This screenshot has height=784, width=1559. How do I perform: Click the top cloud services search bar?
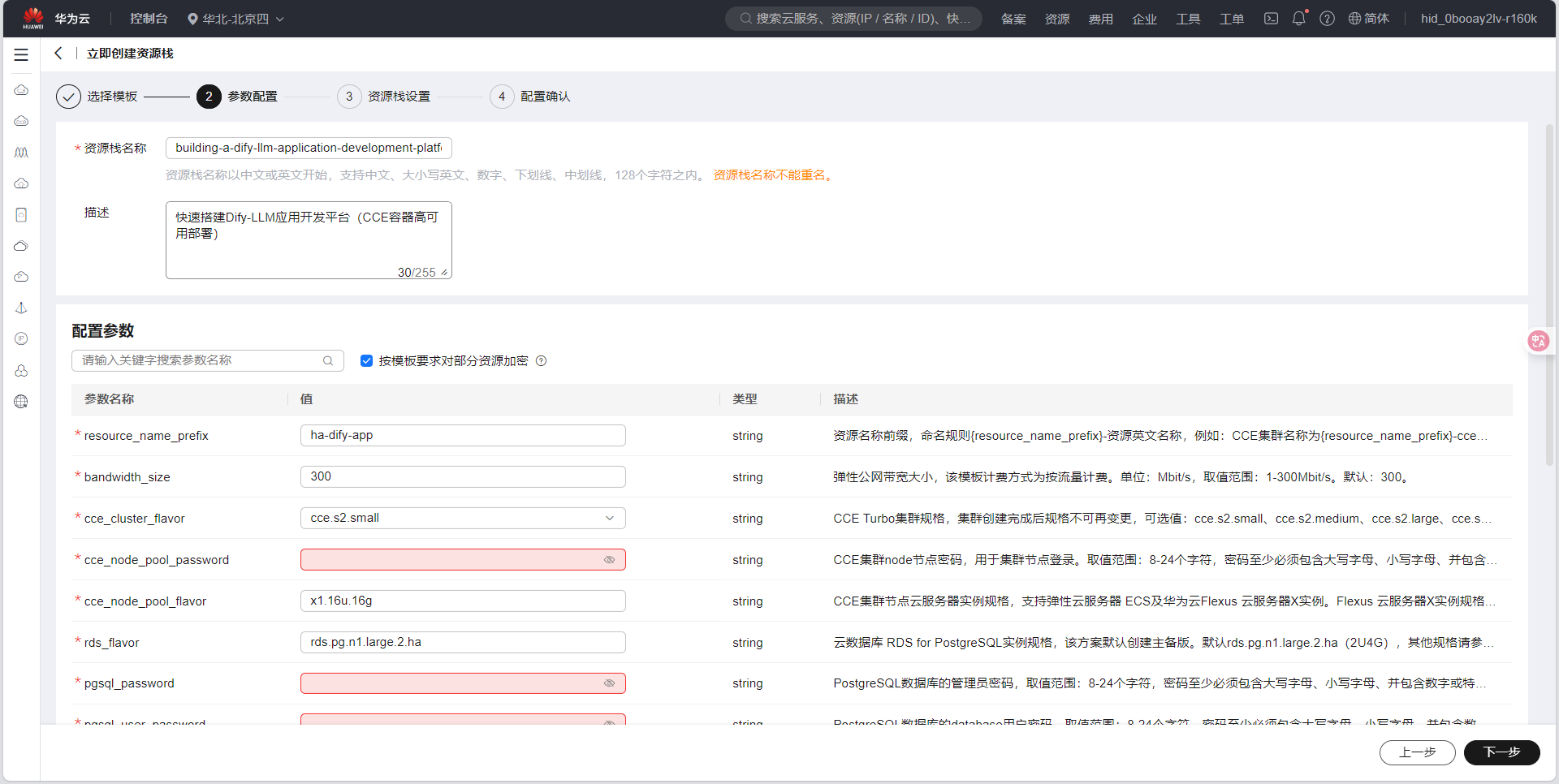pyautogui.click(x=853, y=18)
